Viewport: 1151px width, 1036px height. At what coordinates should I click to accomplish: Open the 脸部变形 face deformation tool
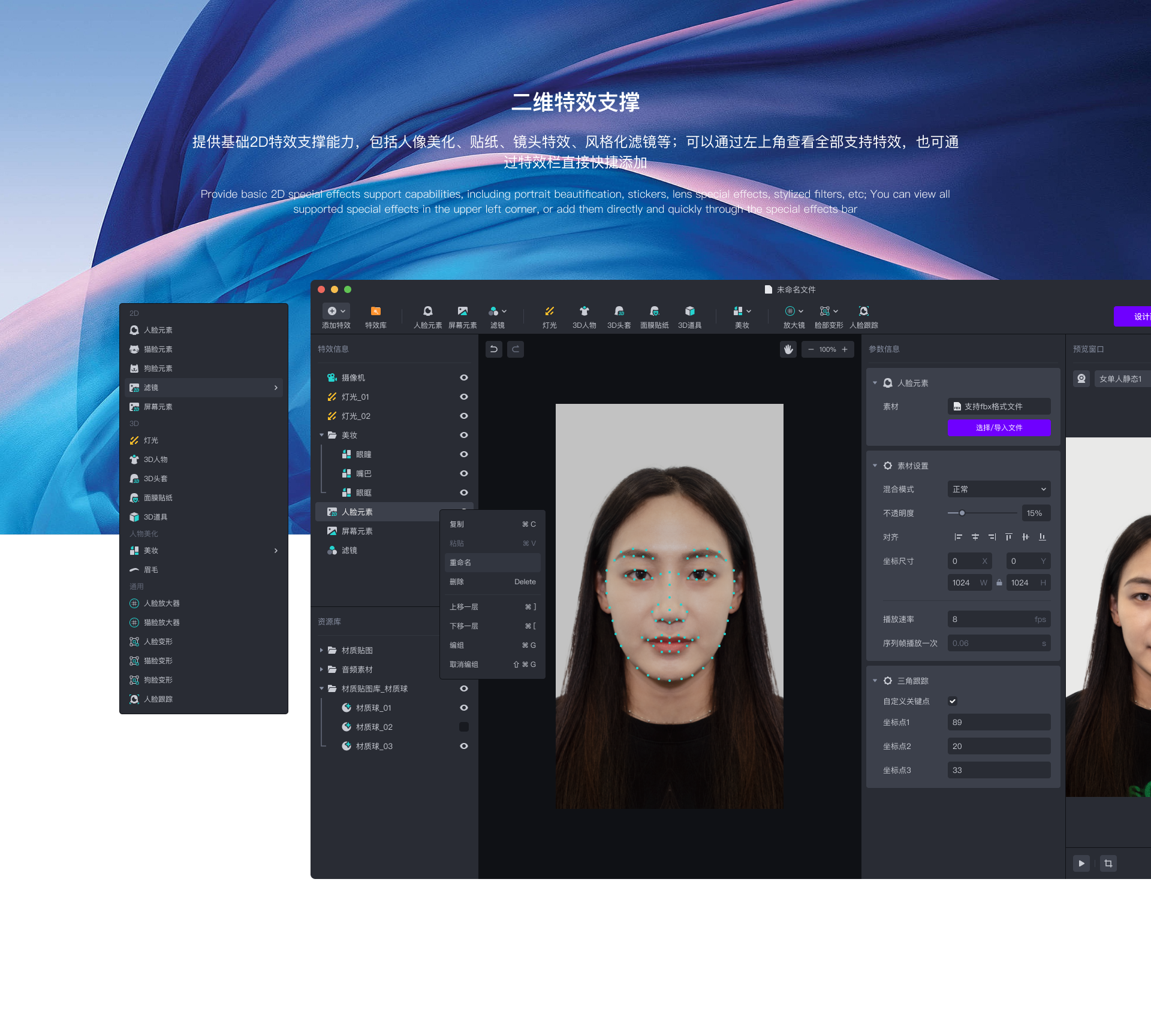click(x=828, y=316)
